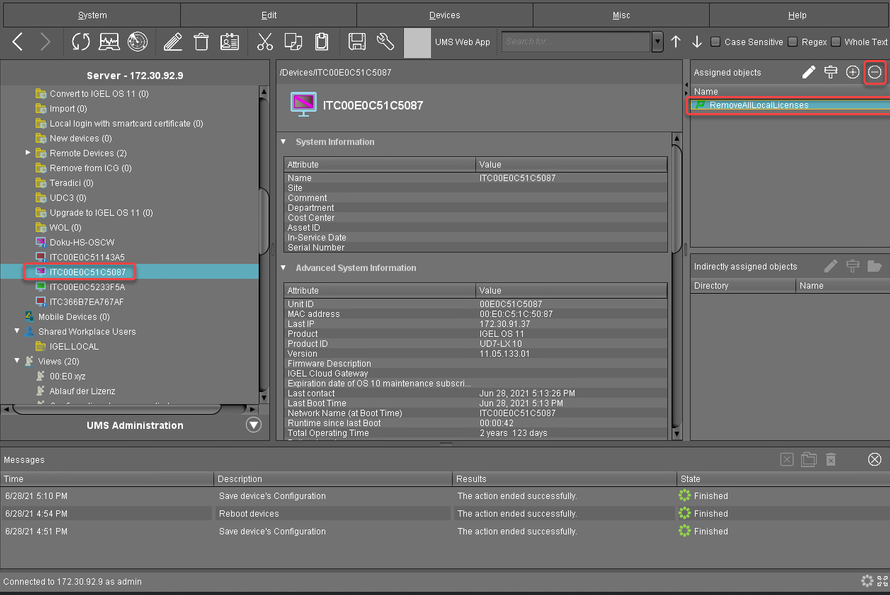Click the UMS Web App button
This screenshot has height=595, width=890.
[x=462, y=42]
